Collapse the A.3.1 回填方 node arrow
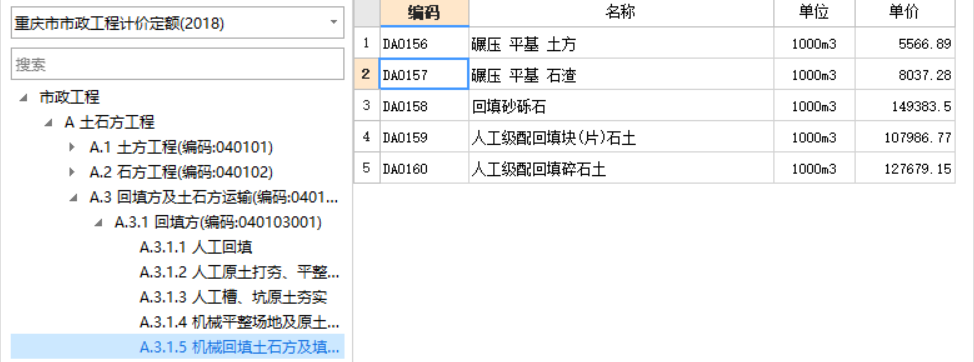 point(98,222)
